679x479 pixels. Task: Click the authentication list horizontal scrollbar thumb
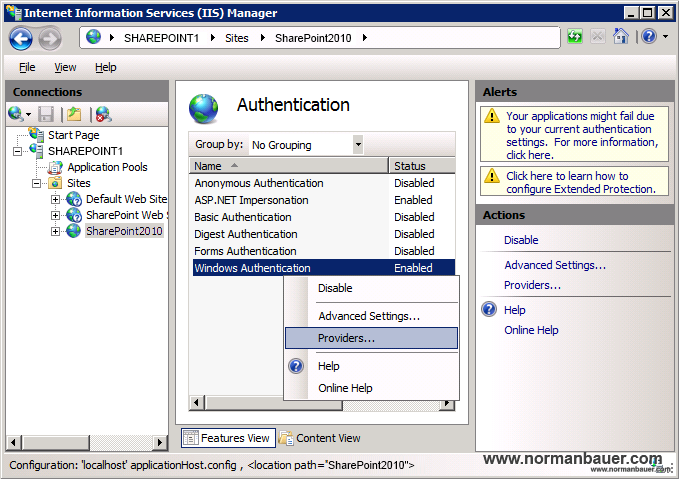pos(274,403)
